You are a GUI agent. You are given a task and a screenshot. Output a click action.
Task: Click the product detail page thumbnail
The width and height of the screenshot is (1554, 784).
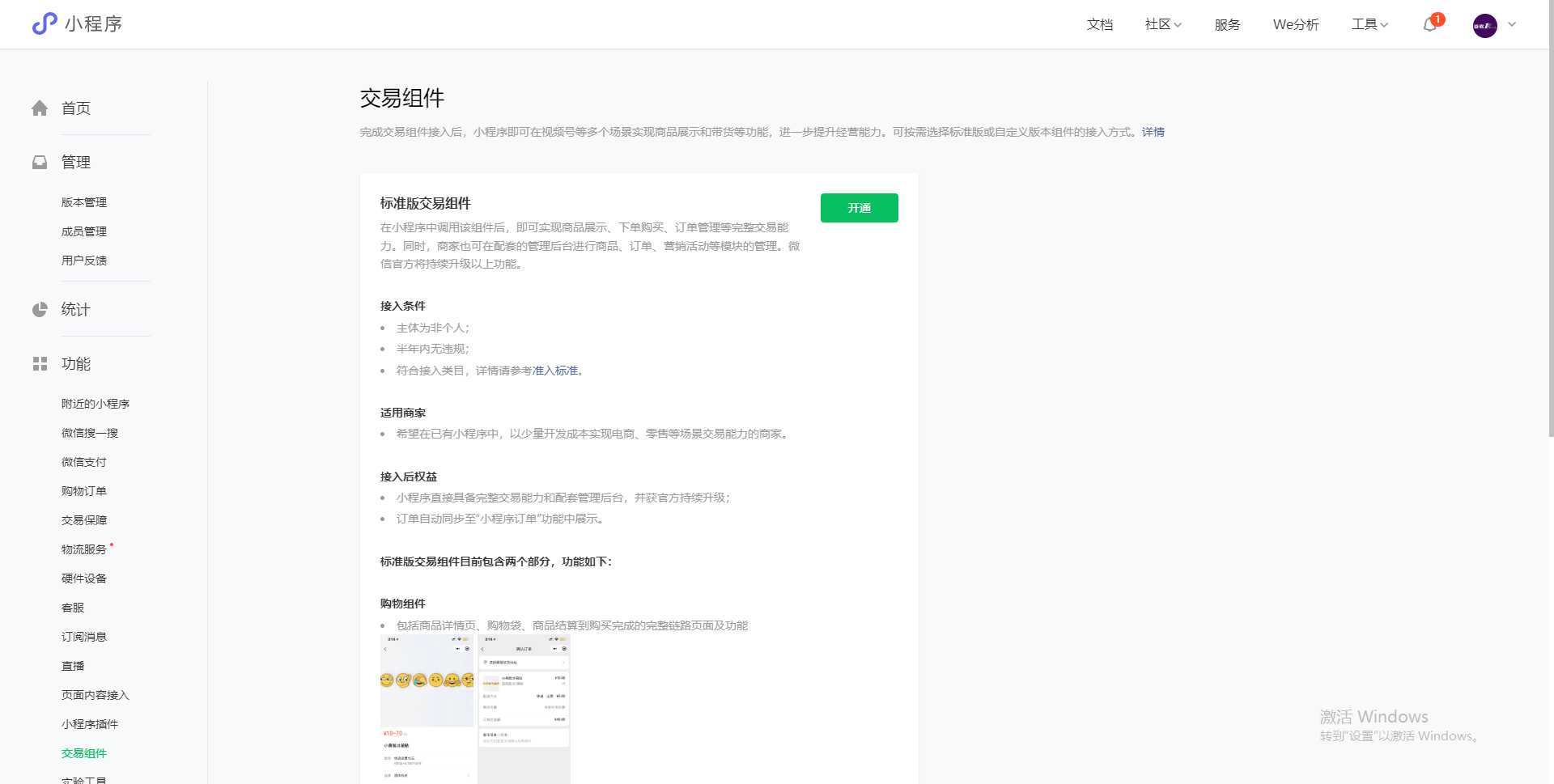click(427, 709)
